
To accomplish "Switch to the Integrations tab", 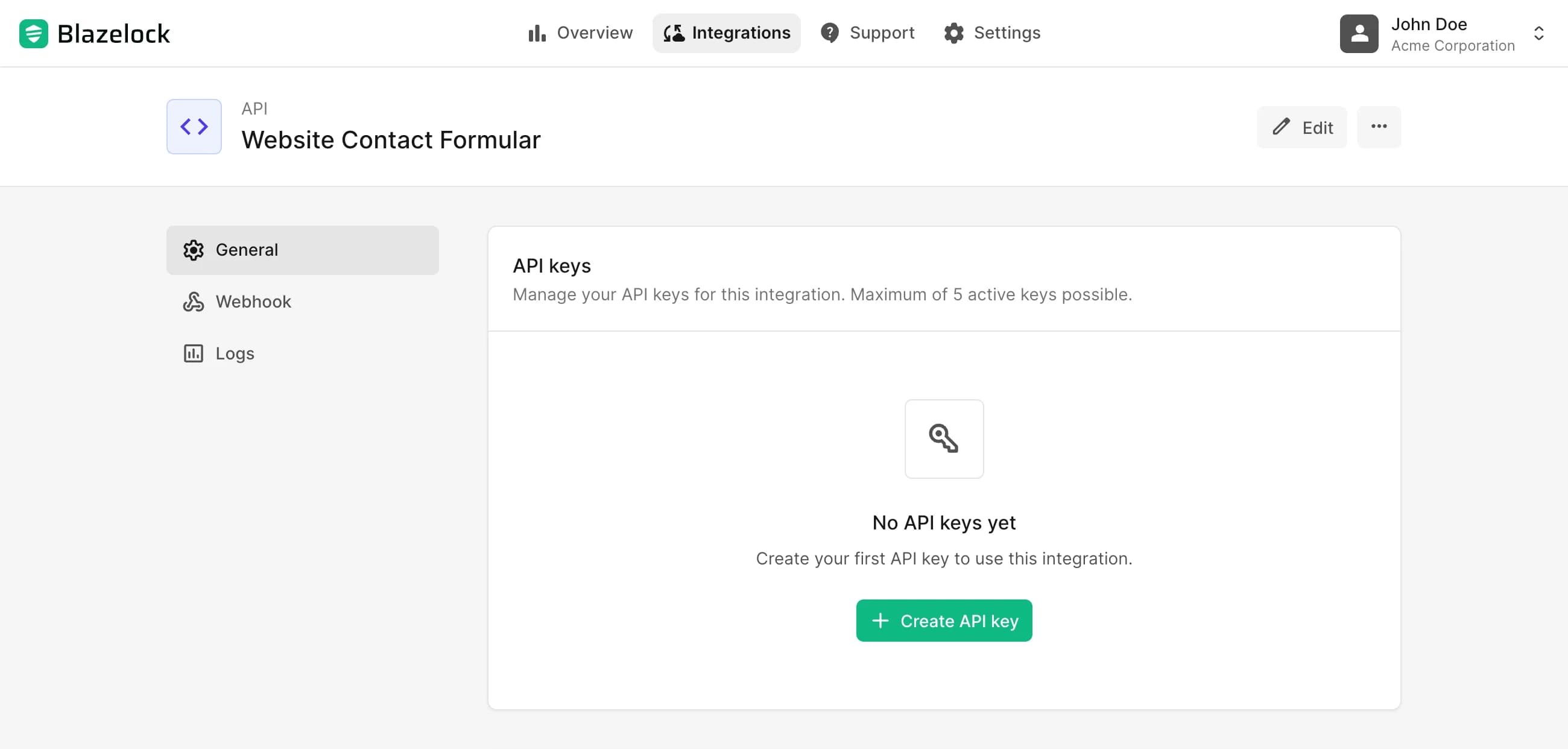I will click(x=726, y=33).
